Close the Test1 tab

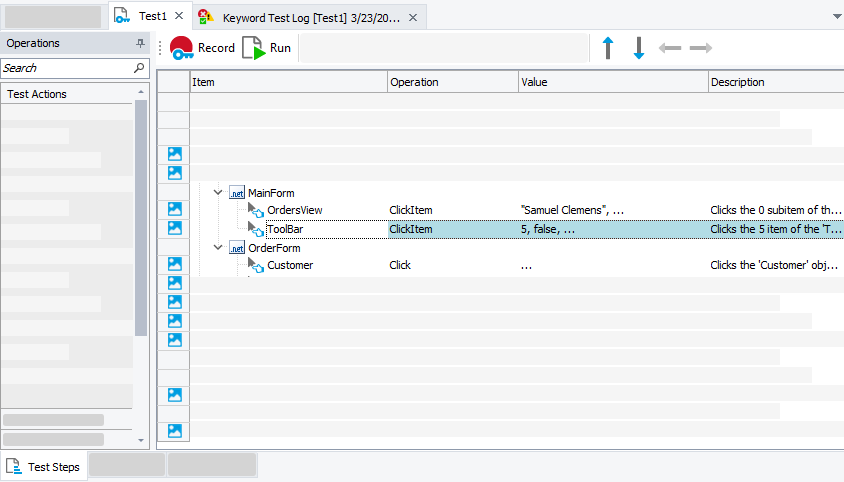click(x=178, y=16)
